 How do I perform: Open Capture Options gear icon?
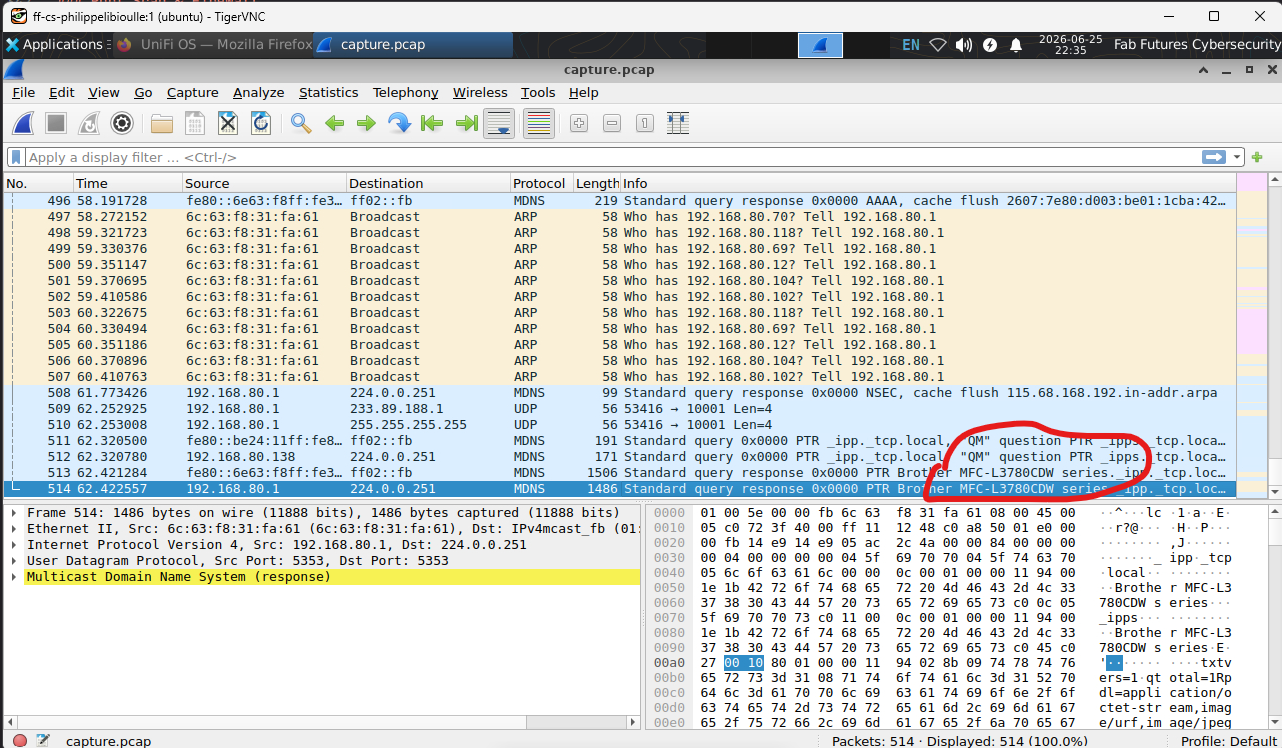(122, 123)
